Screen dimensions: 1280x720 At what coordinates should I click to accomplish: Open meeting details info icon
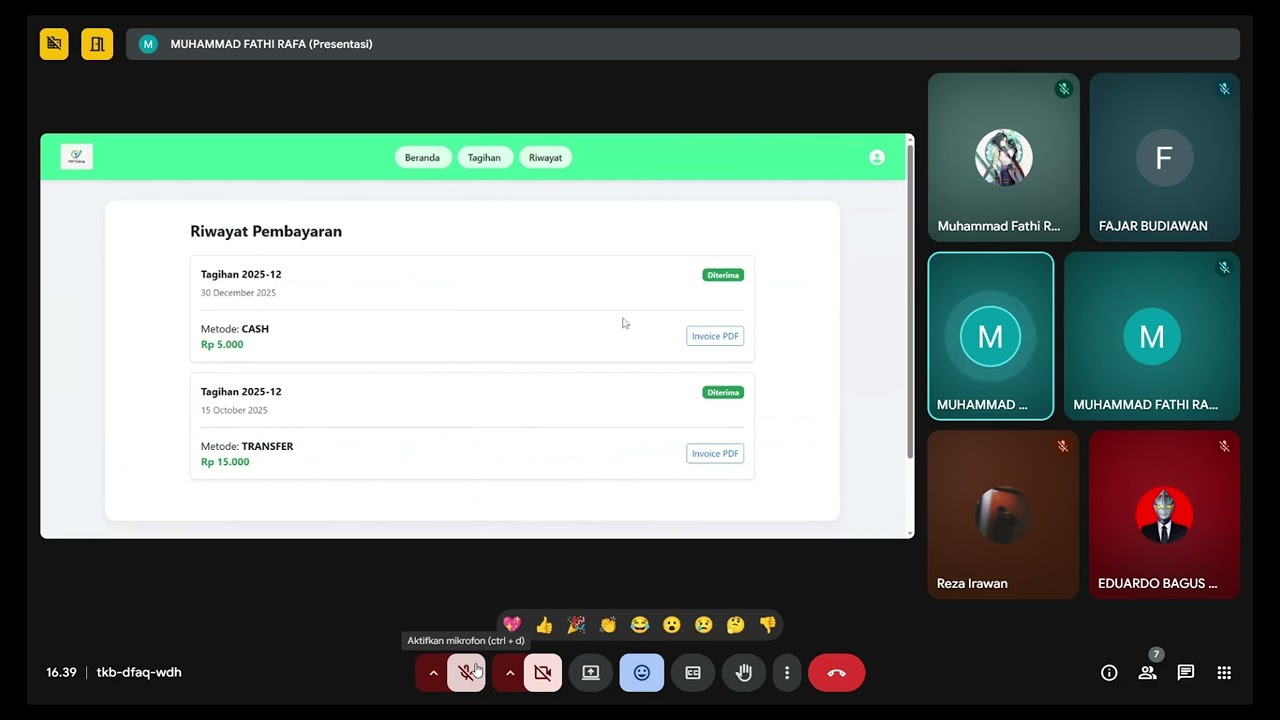(x=1109, y=673)
